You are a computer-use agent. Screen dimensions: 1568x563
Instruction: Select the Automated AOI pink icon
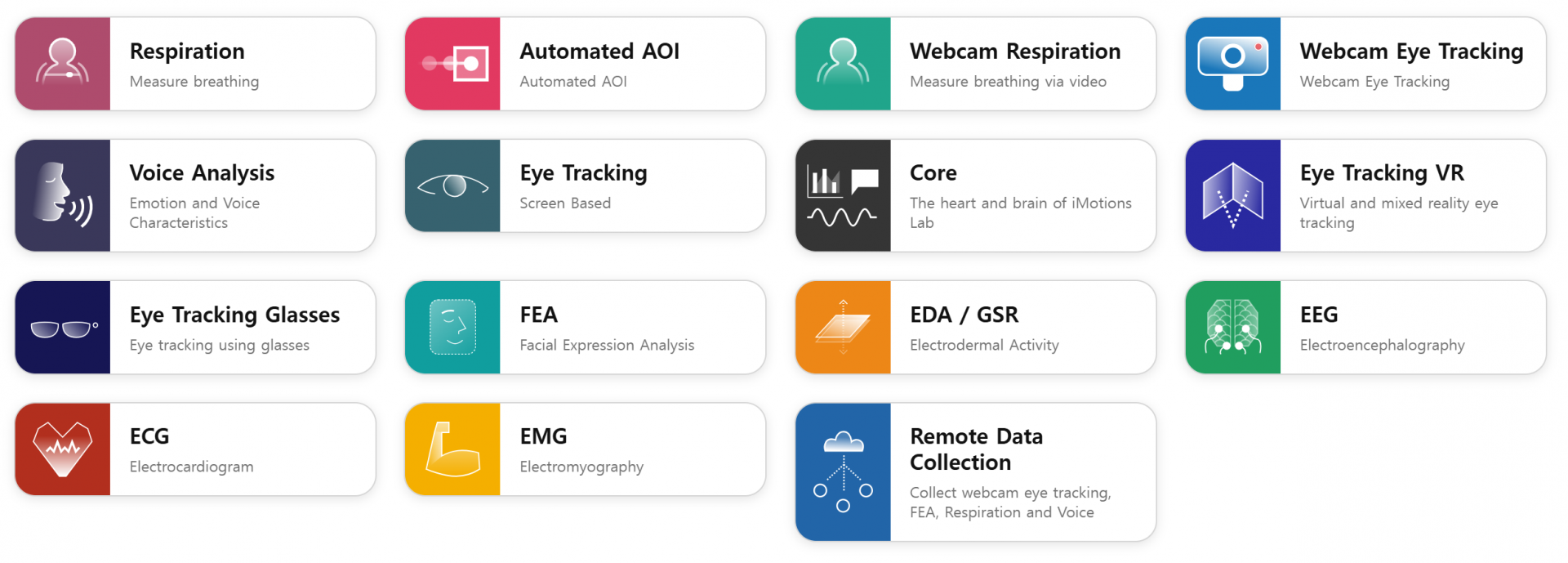point(453,64)
